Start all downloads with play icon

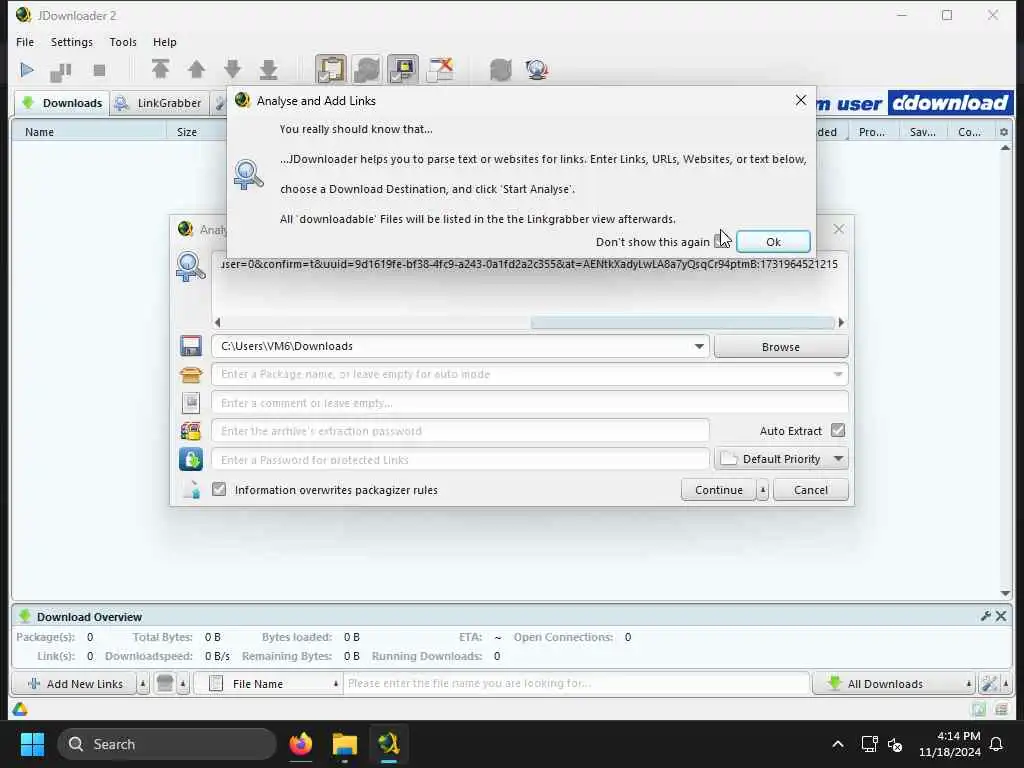click(27, 70)
